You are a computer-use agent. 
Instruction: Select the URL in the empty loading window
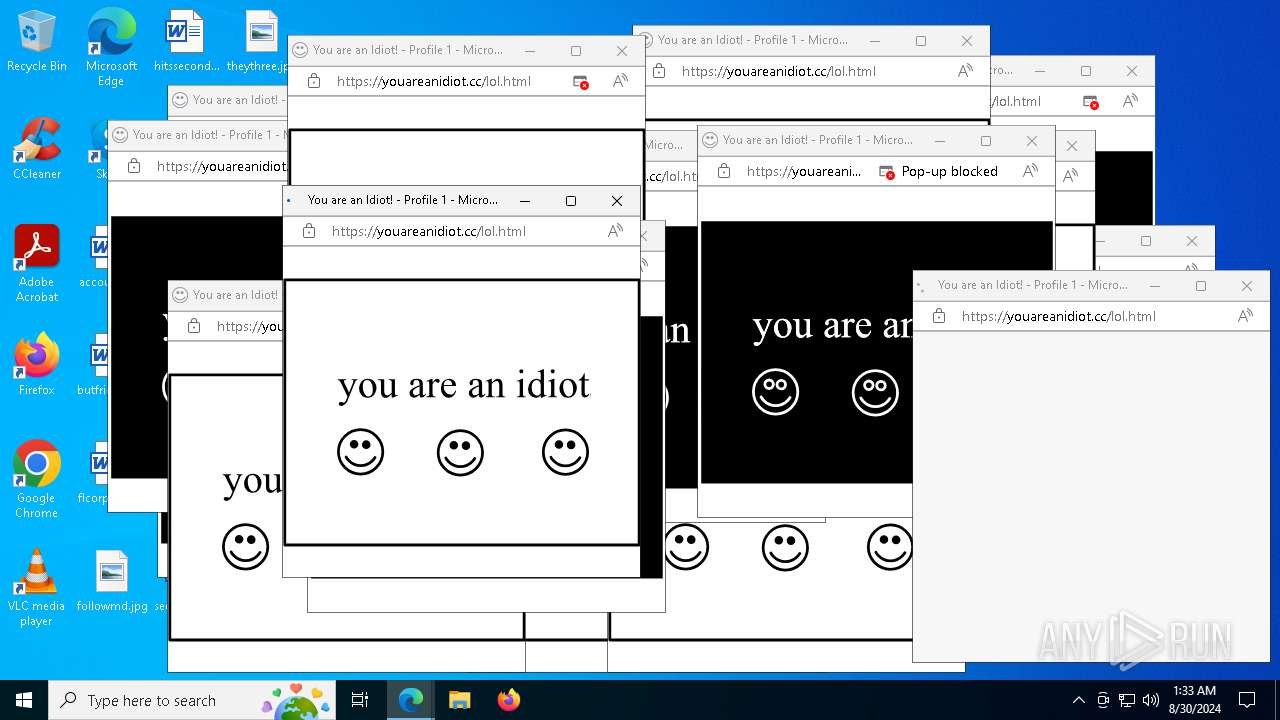tap(1059, 316)
